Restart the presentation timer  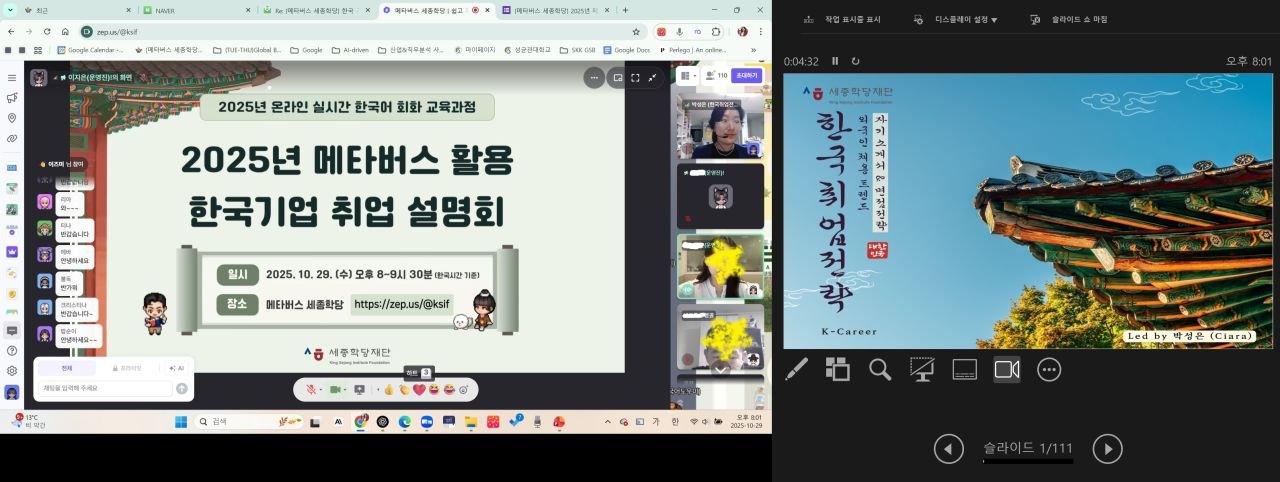(x=855, y=62)
